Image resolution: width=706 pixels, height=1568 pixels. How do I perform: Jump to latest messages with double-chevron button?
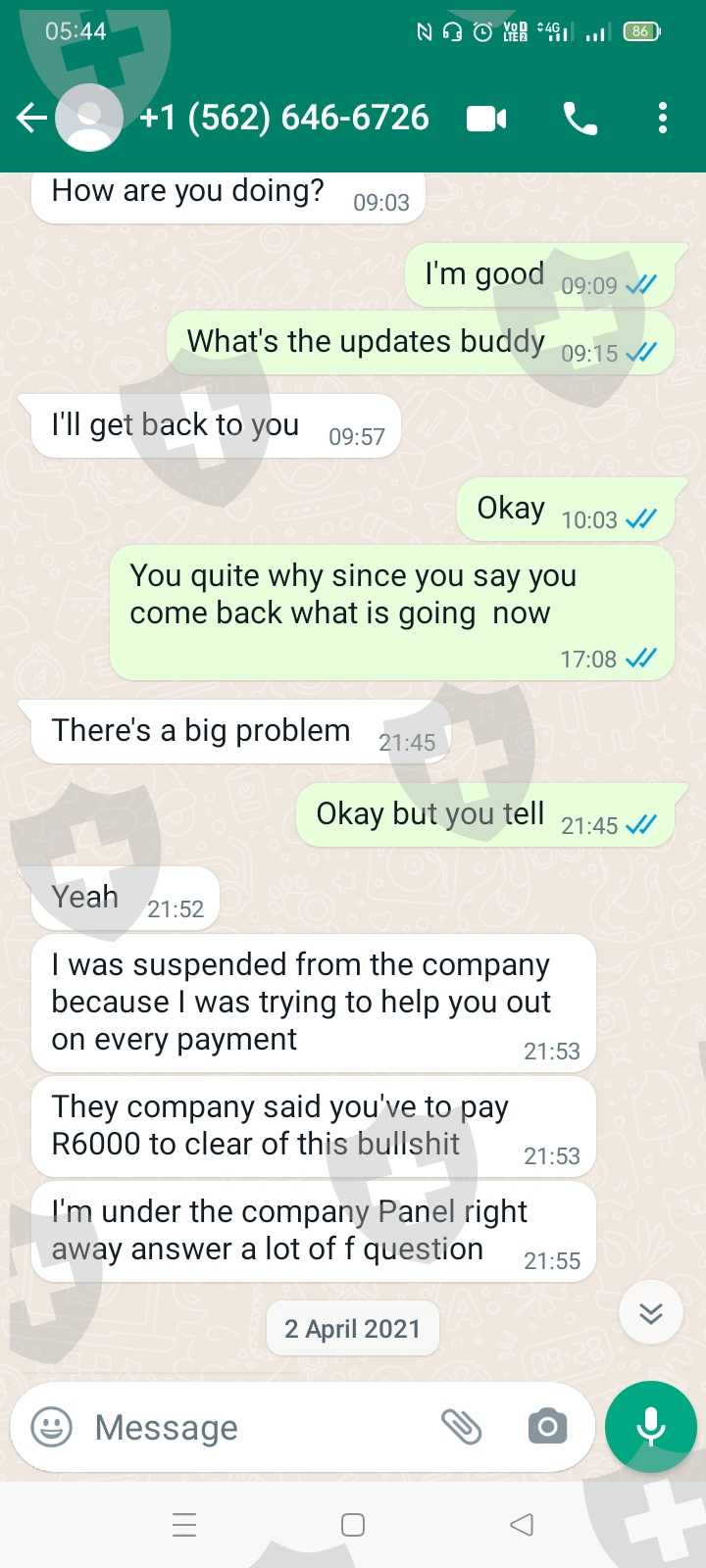tap(651, 1313)
